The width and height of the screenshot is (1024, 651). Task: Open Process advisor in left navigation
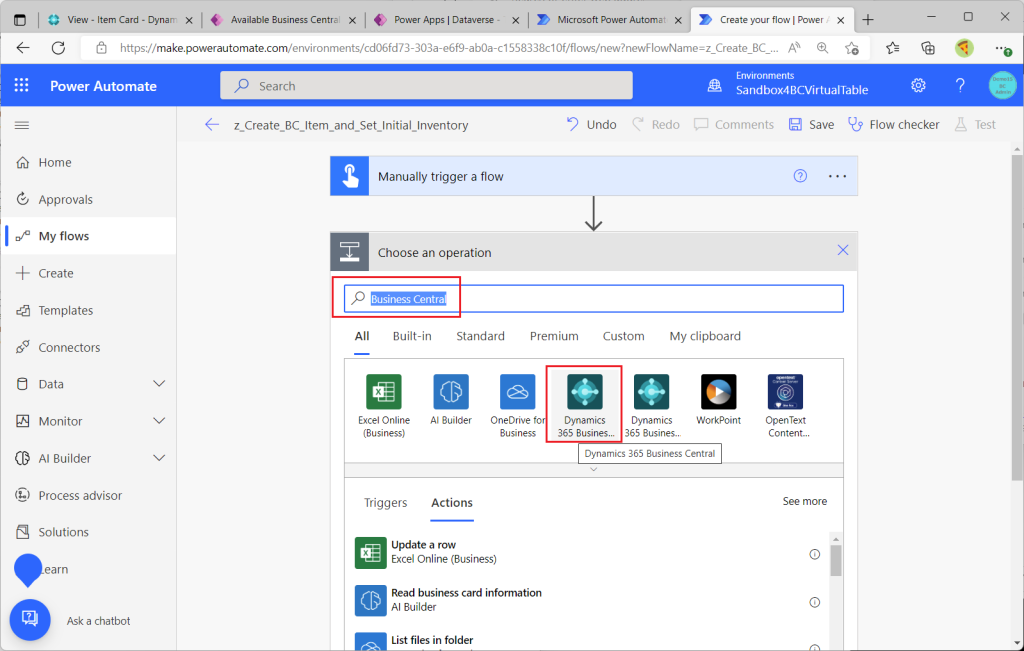pos(89,496)
